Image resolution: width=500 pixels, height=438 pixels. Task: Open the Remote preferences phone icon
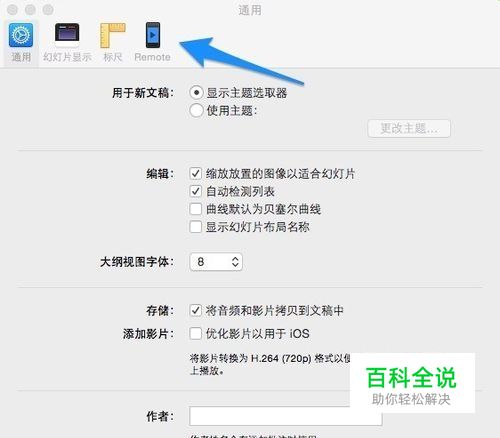[153, 35]
